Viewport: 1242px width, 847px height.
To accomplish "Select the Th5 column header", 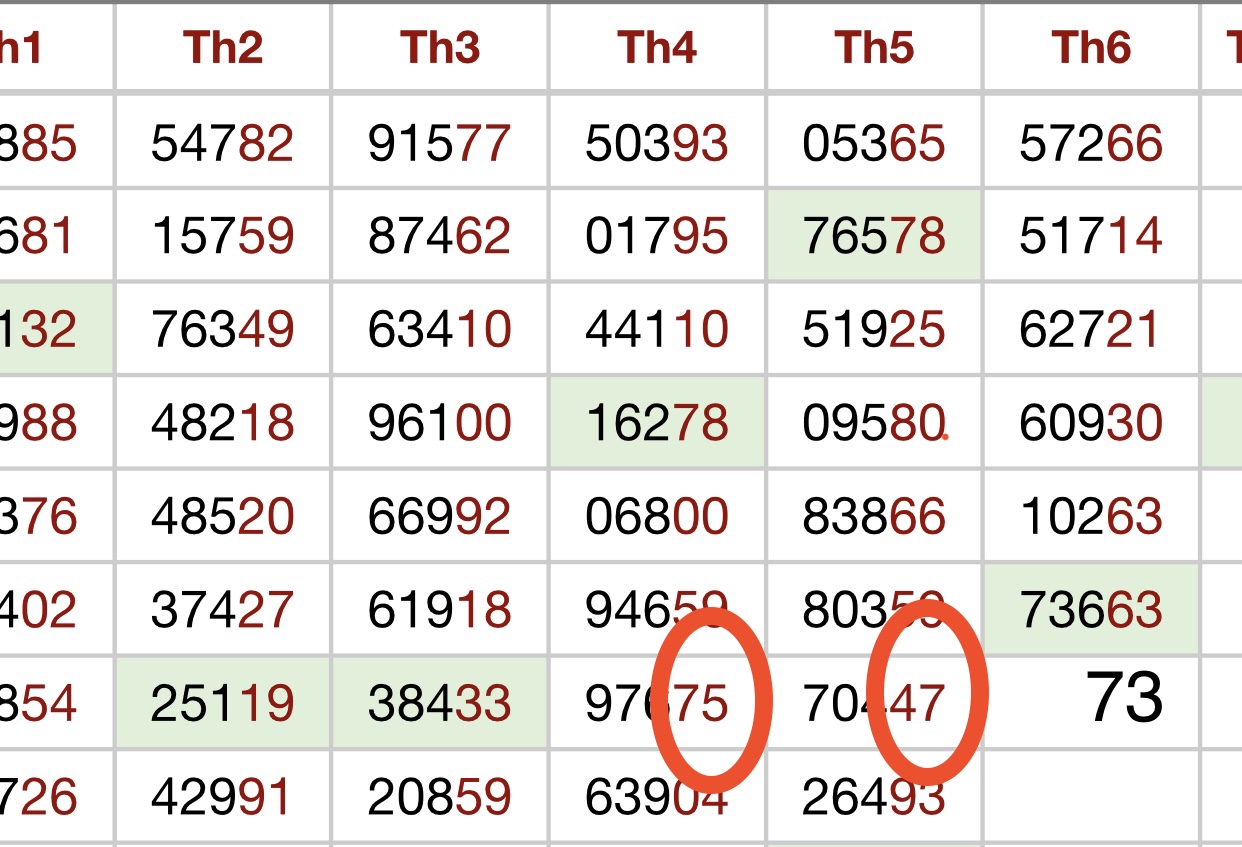I will 874,47.
